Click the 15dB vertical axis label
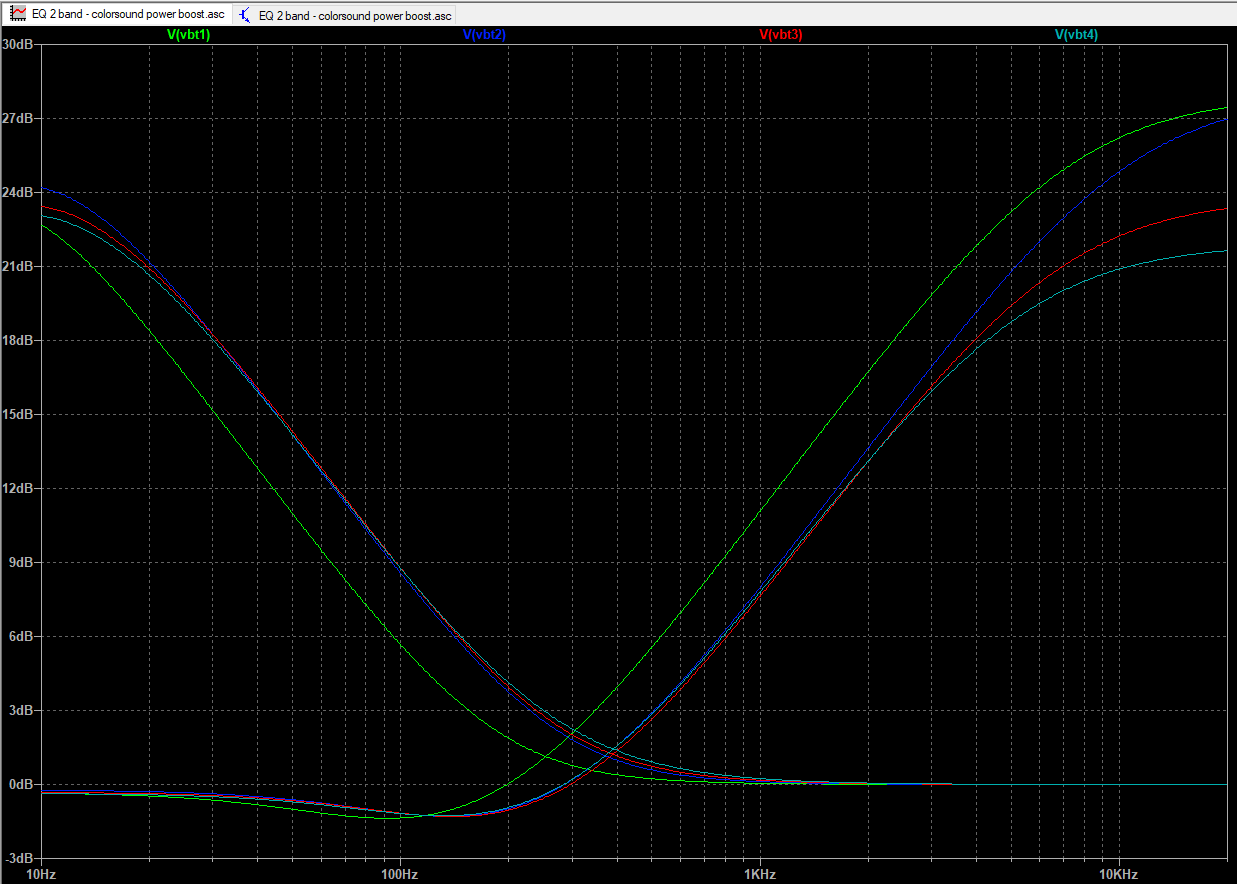The height and width of the screenshot is (884, 1237). pyautogui.click(x=19, y=415)
